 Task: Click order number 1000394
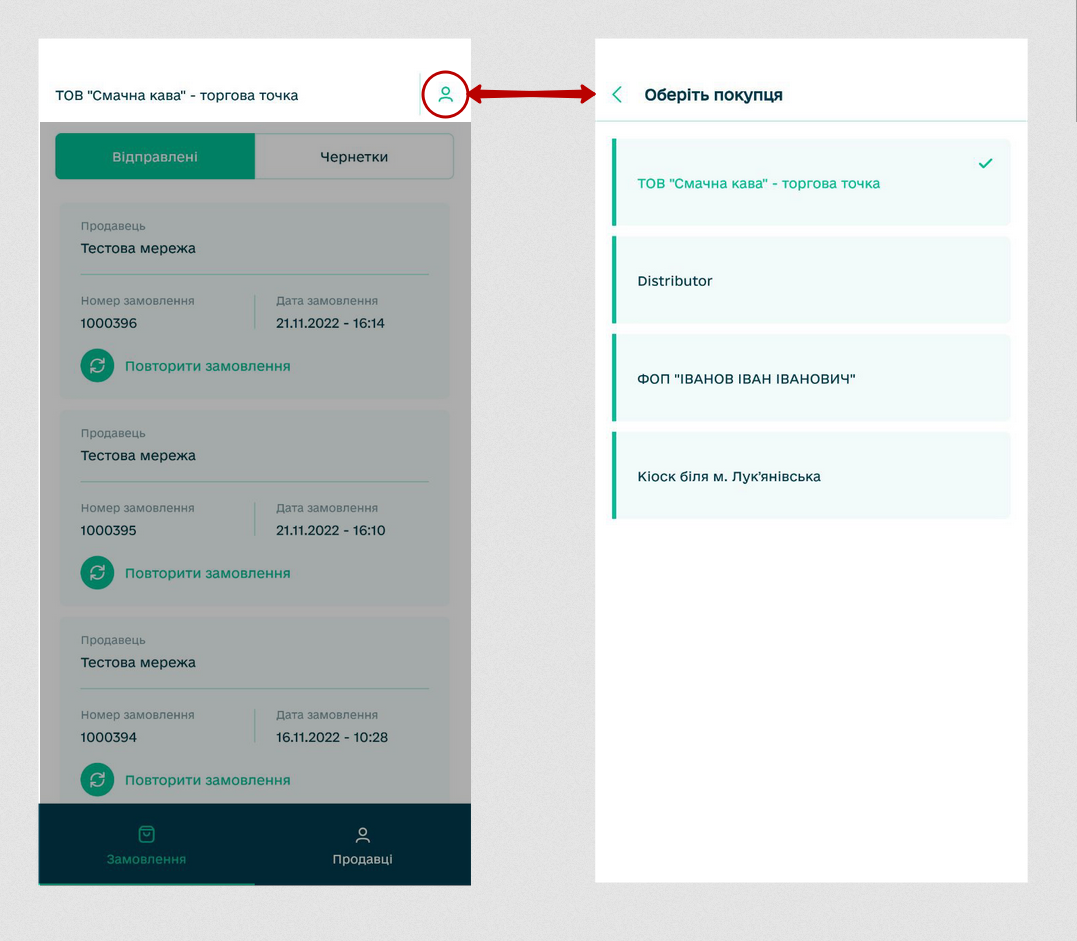tap(109, 737)
